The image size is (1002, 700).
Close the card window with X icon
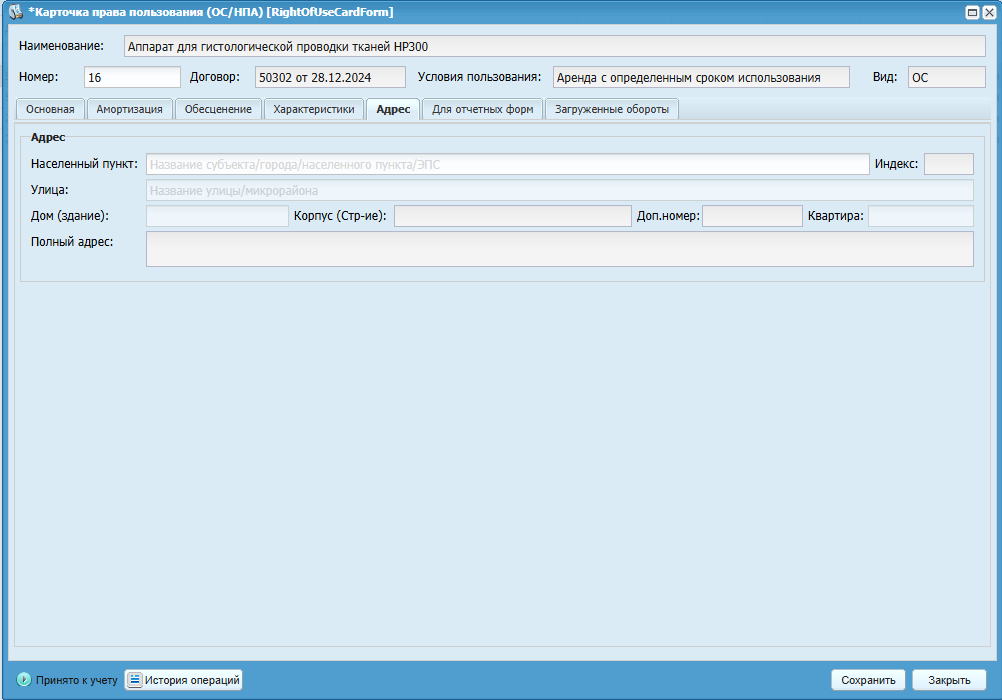click(988, 12)
